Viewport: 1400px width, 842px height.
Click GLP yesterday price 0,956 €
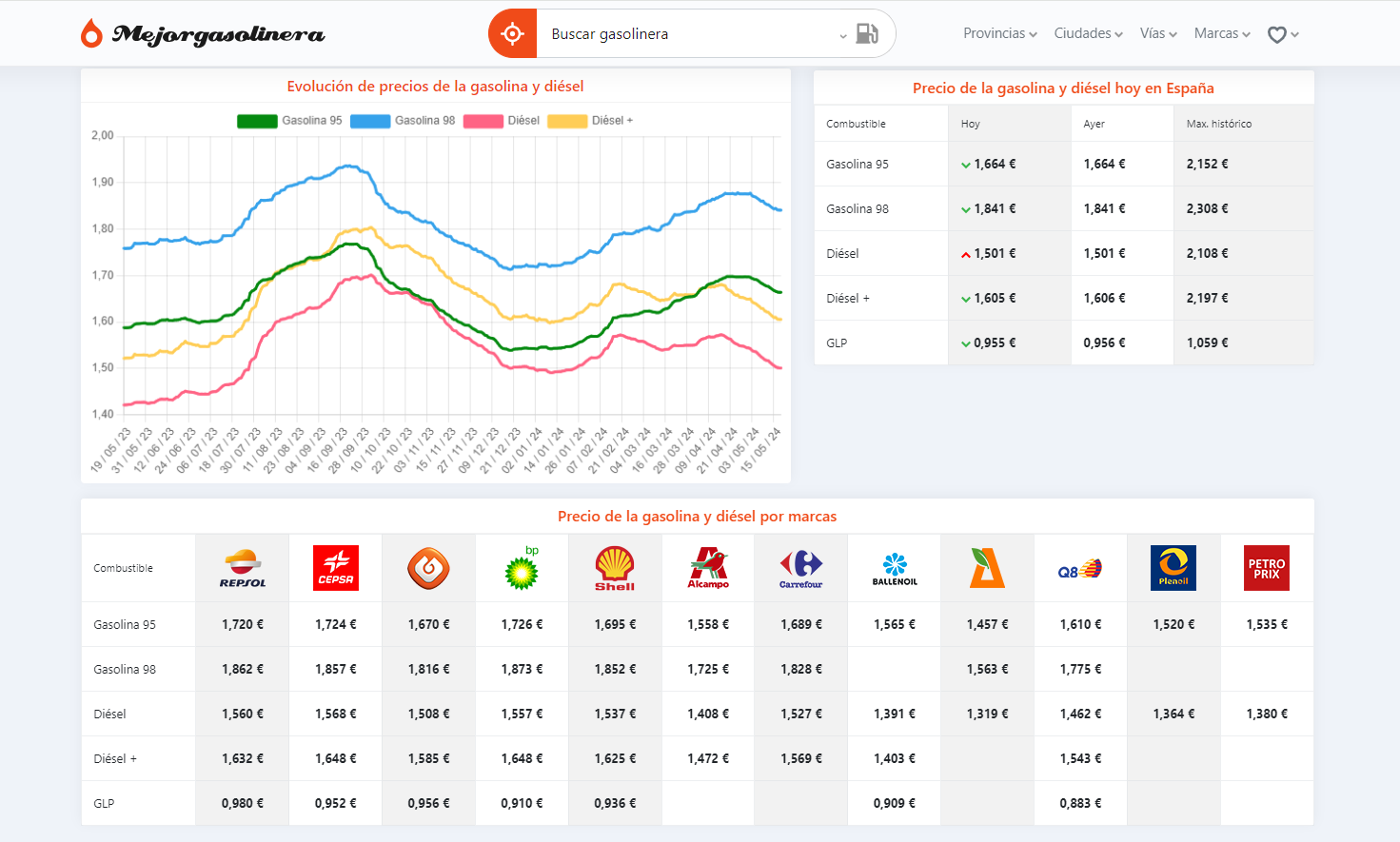tap(1104, 343)
